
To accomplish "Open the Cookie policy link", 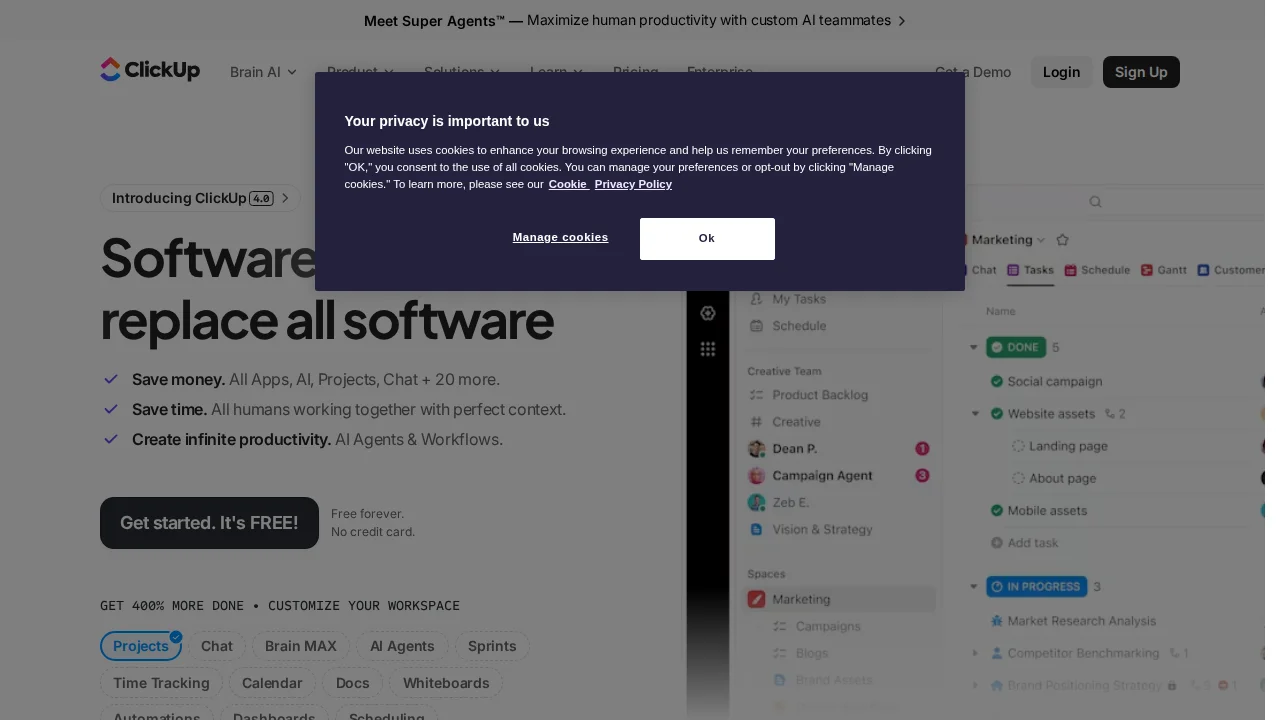I will click(568, 184).
